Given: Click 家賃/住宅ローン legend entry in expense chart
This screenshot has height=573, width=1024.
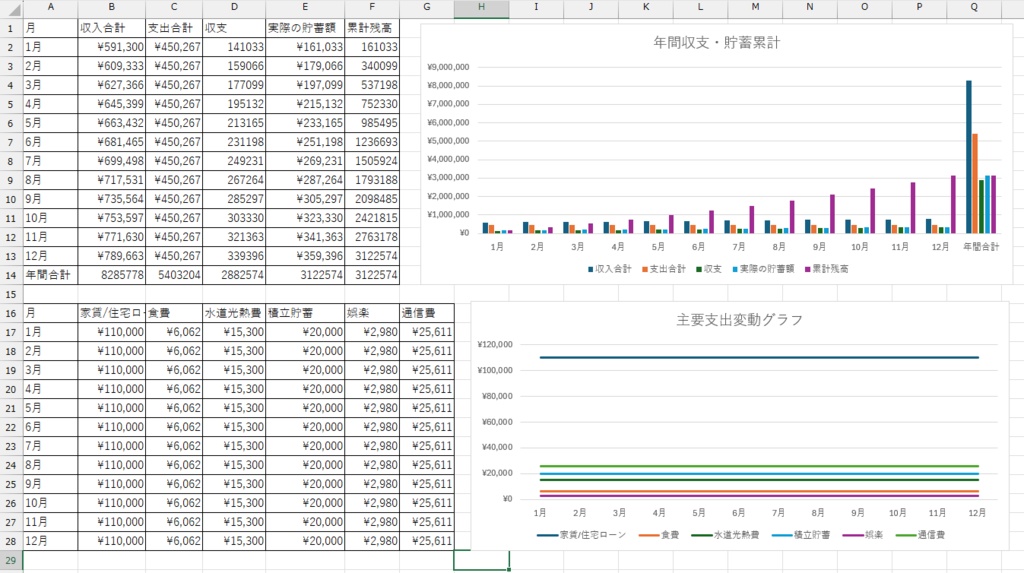Looking at the screenshot, I should tap(581, 534).
